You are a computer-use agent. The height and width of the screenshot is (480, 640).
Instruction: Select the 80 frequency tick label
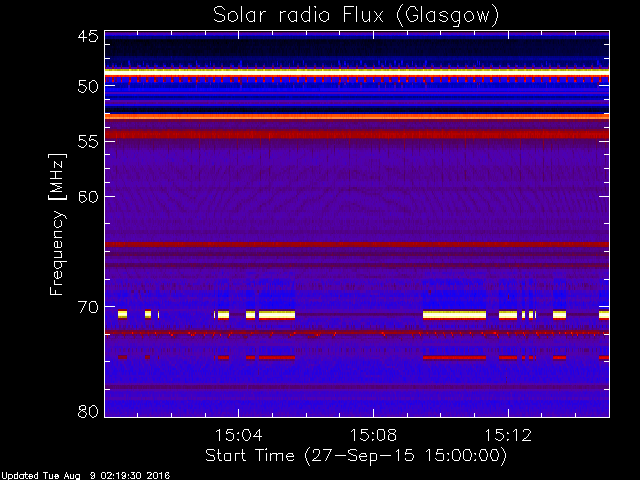coord(88,411)
